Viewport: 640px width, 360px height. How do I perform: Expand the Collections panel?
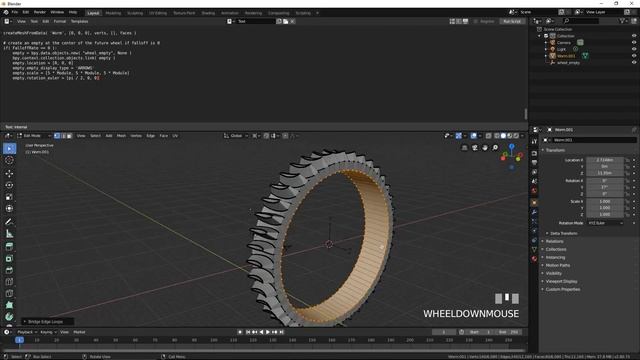pos(556,249)
